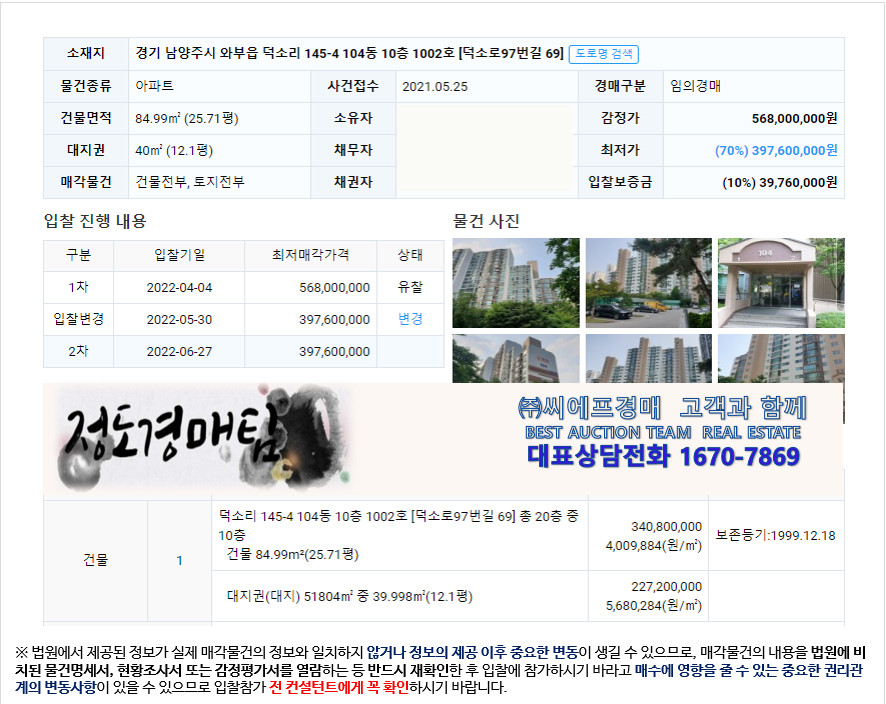The height and width of the screenshot is (704, 886).
Task: Select the address text 경기 남양주시 와부읍 덕소리
Action: 218,53
